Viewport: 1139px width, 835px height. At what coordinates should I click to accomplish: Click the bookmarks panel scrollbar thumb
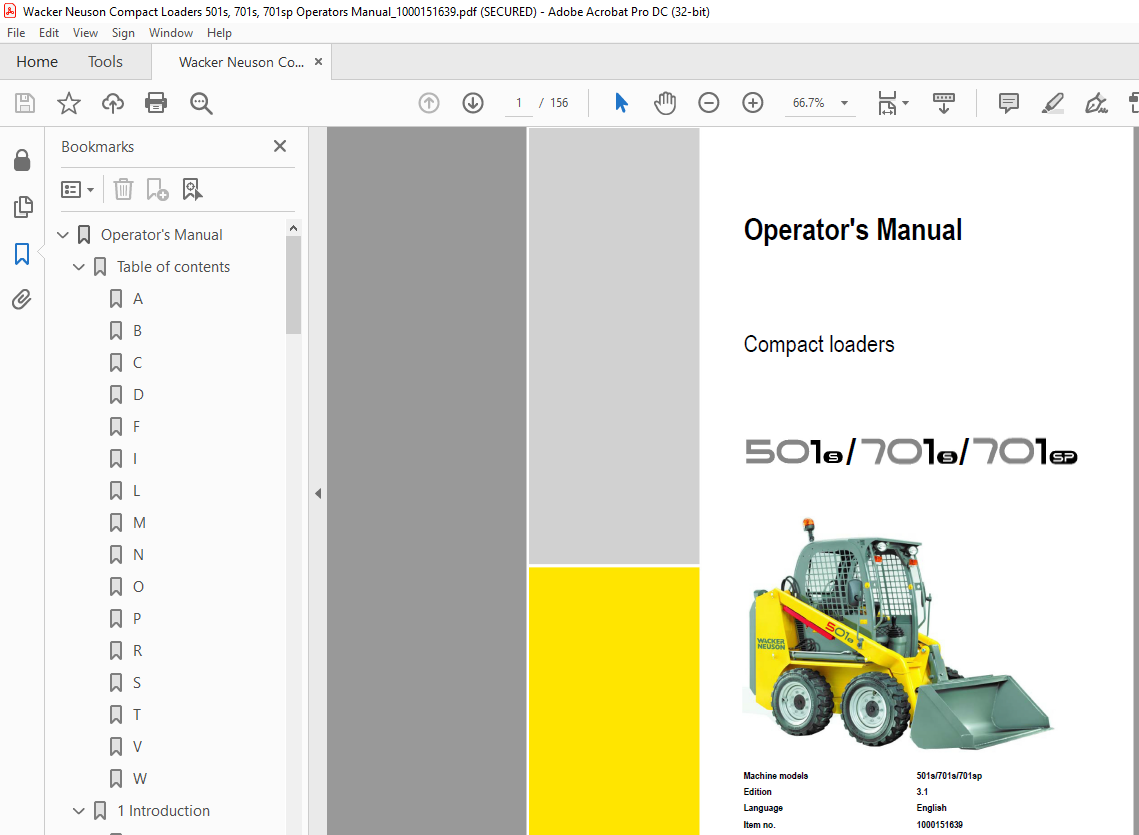(x=293, y=285)
